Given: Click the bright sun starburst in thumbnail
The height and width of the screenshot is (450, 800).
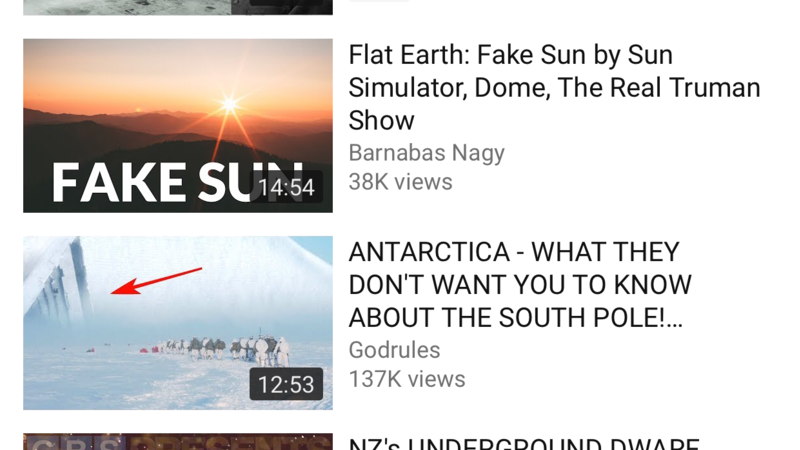Looking at the screenshot, I should [x=230, y=105].
